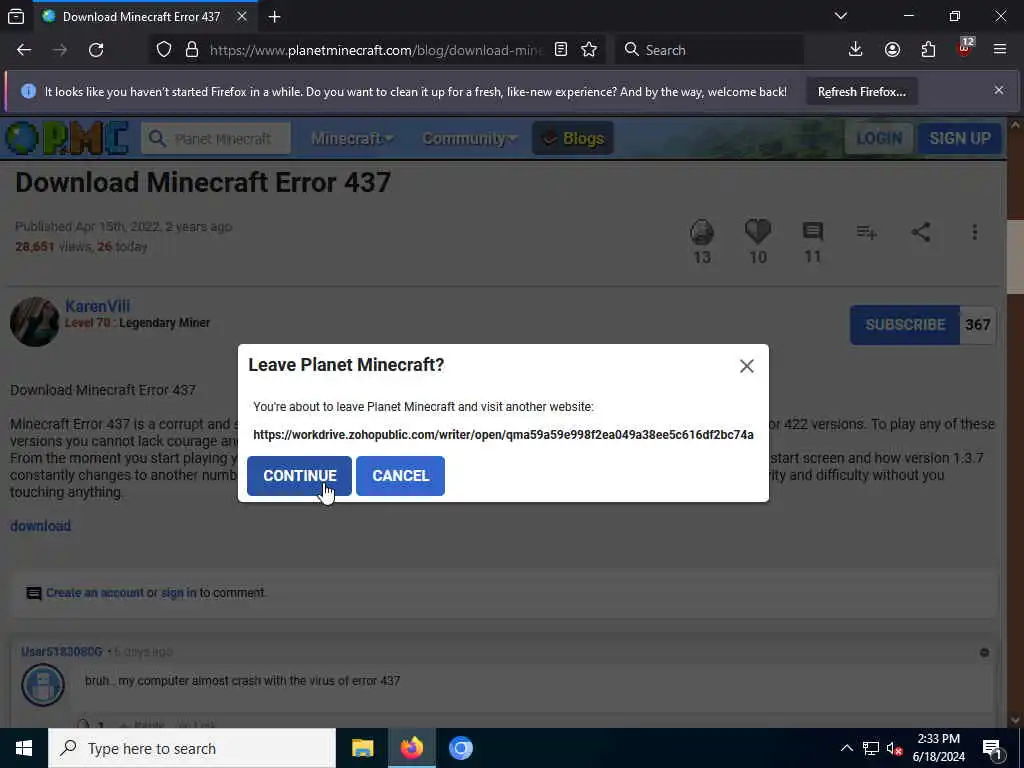Open File Explorer from taskbar

coord(362,748)
